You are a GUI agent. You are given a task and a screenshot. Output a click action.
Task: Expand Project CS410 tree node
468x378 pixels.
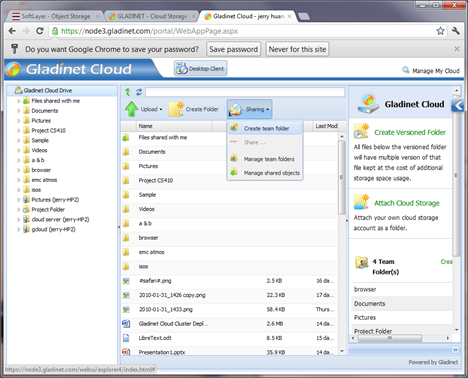(19, 130)
